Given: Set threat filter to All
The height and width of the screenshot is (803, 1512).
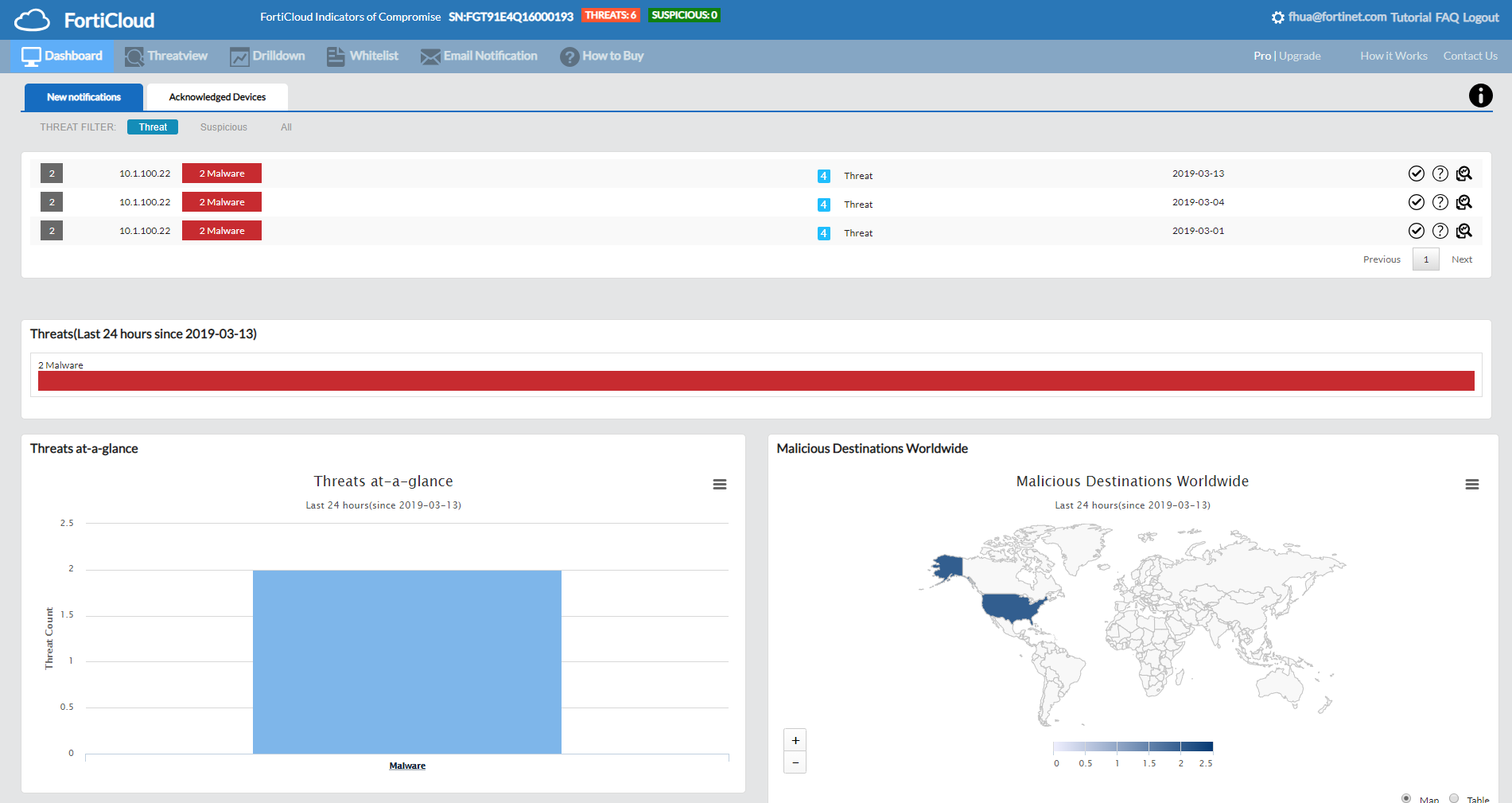Looking at the screenshot, I should coord(286,127).
